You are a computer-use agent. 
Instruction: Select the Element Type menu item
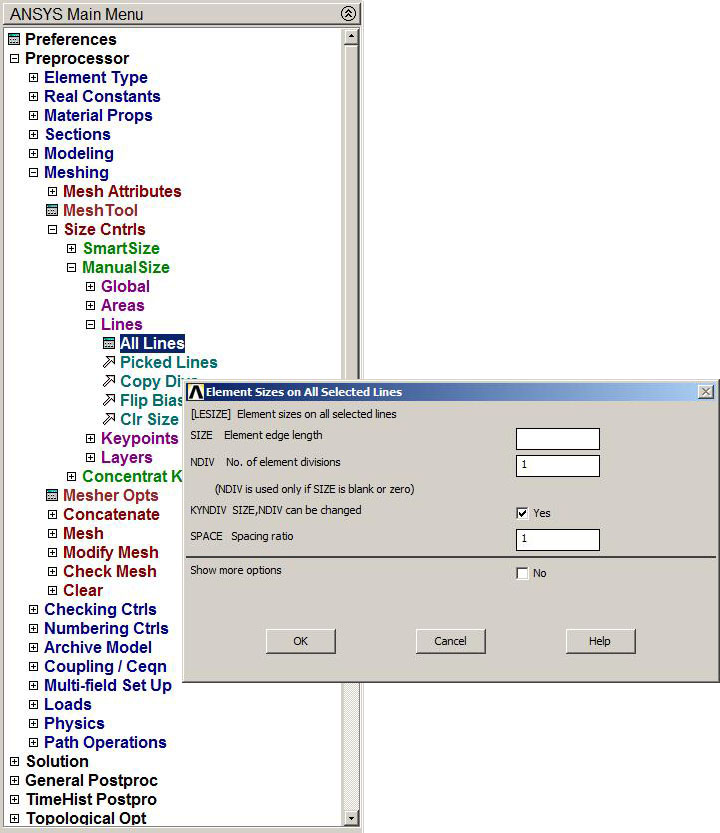click(x=95, y=78)
